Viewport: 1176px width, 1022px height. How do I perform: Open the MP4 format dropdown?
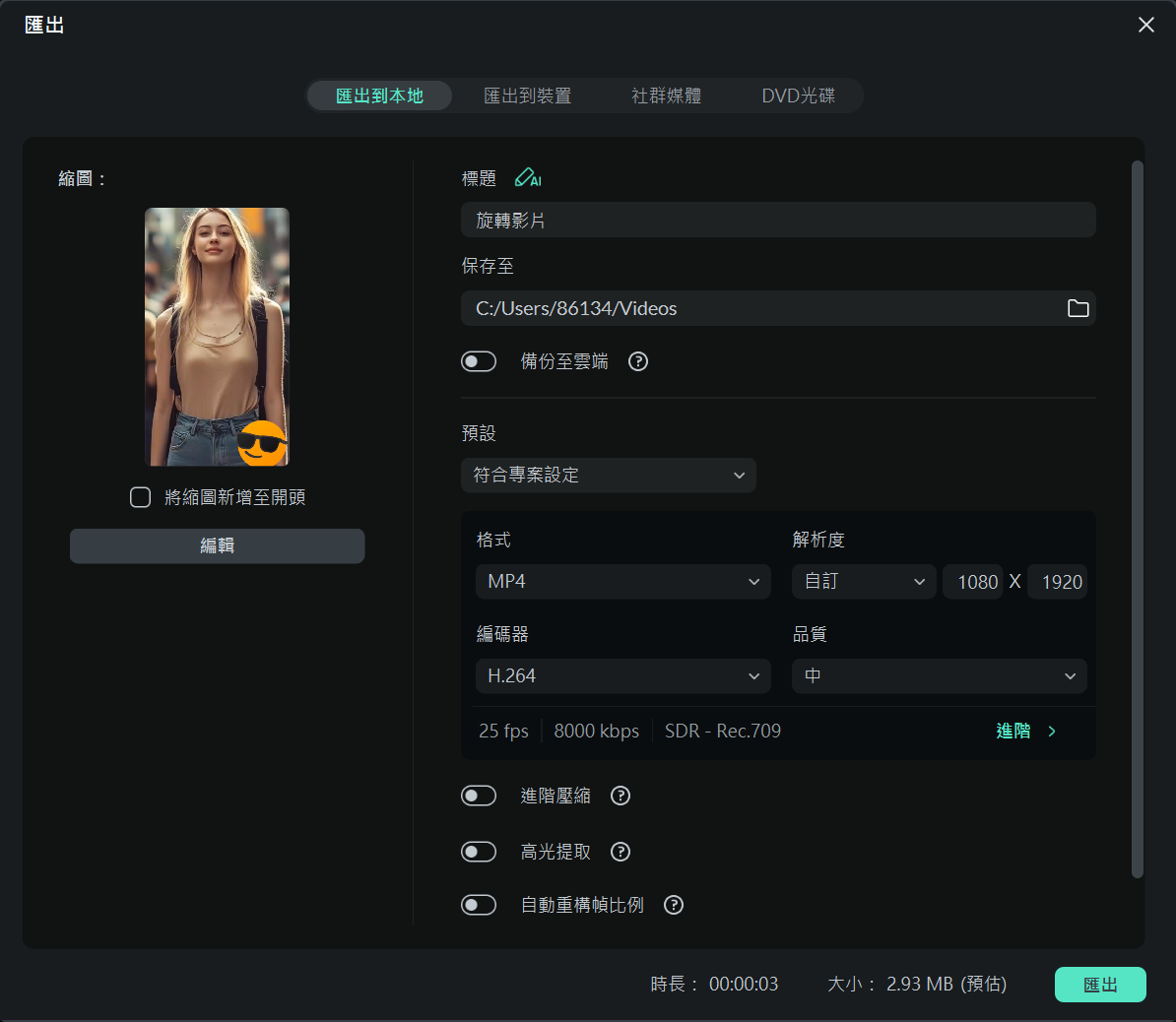click(x=622, y=581)
